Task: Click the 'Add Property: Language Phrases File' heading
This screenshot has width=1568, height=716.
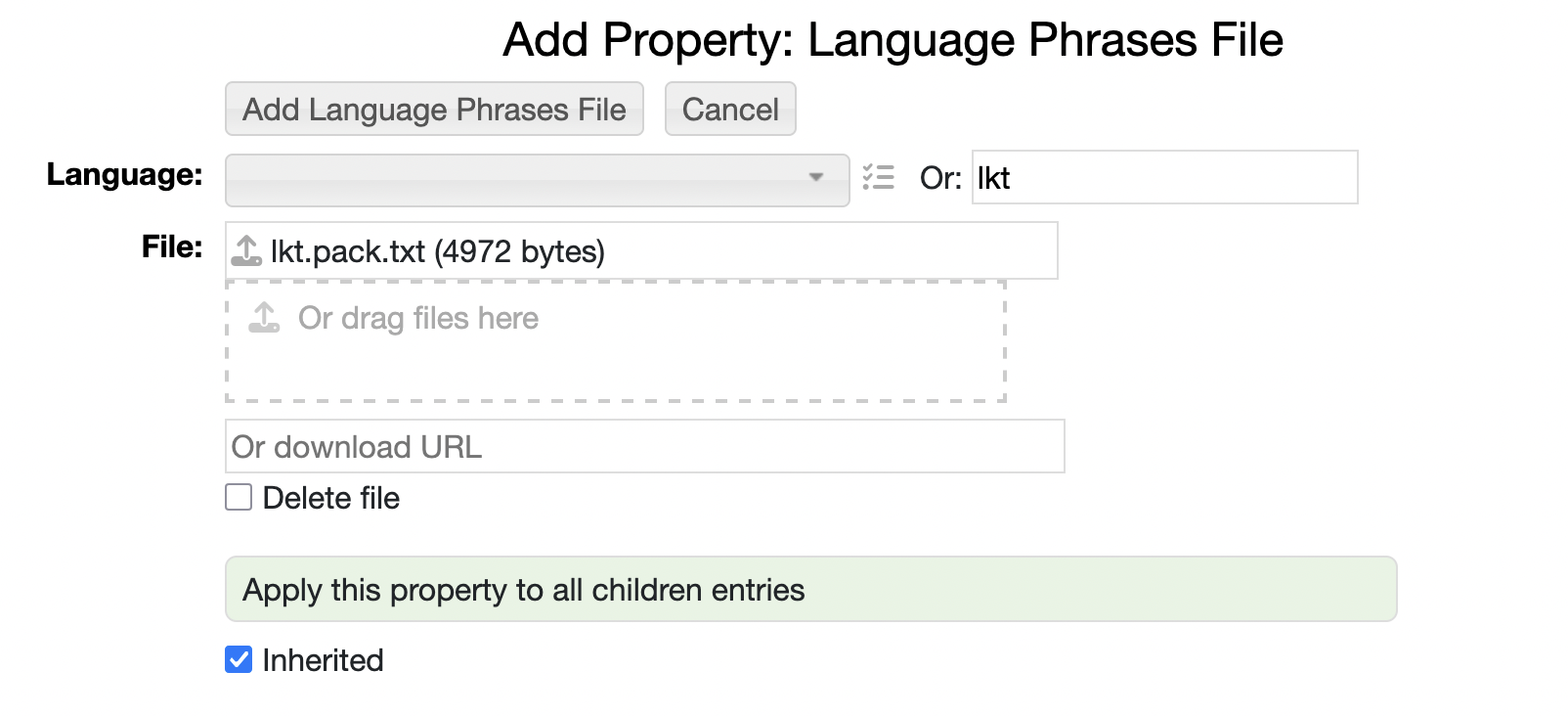Action: tap(893, 40)
